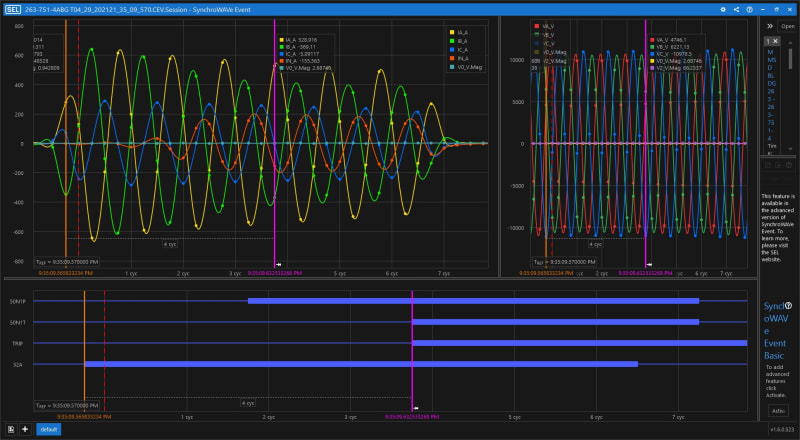Toggle VC_V trace in voltage chart legend
The height and width of the screenshot is (440, 800).
[545, 43]
